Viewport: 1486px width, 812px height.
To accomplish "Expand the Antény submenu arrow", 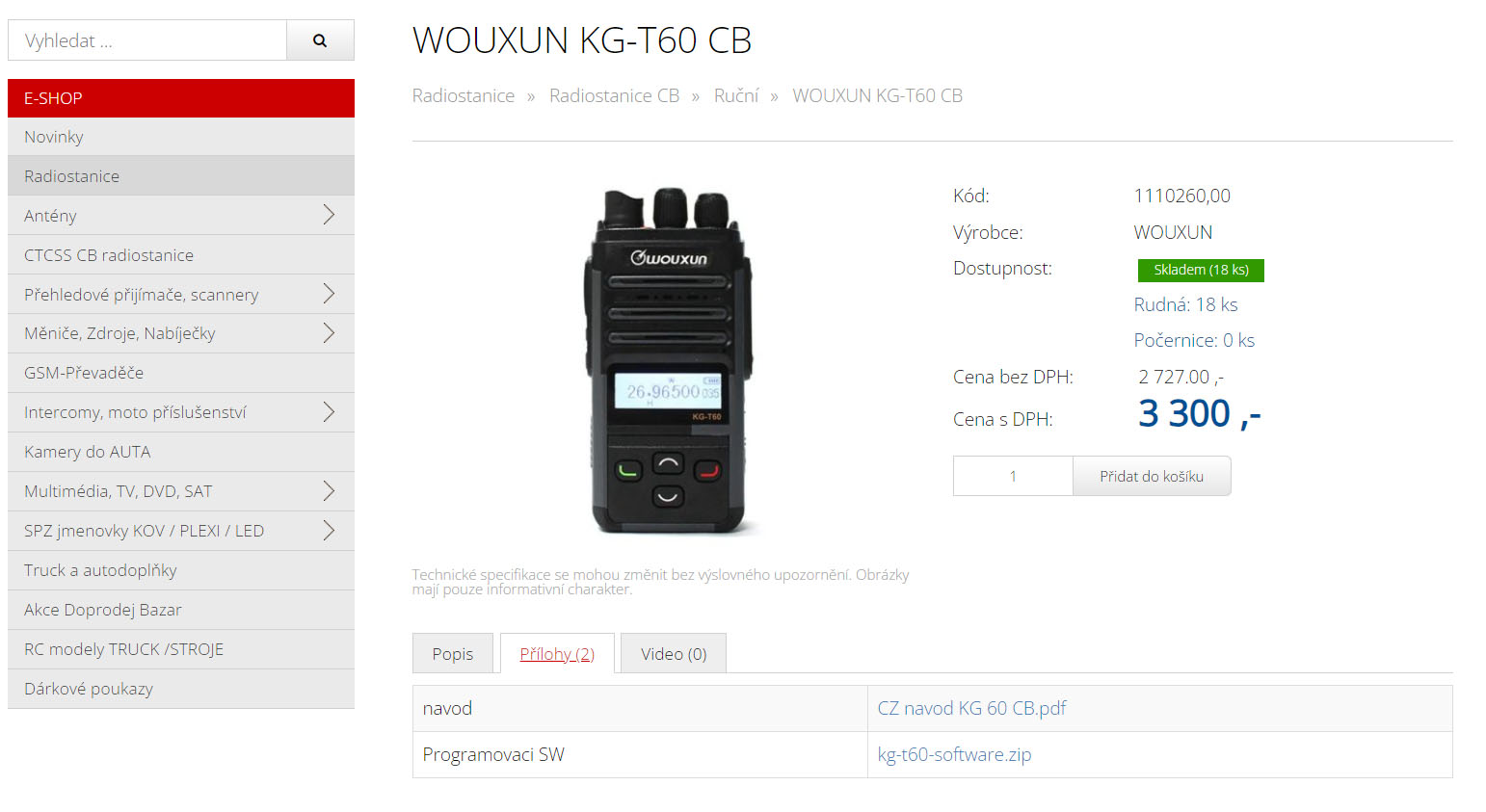I will tap(329, 215).
